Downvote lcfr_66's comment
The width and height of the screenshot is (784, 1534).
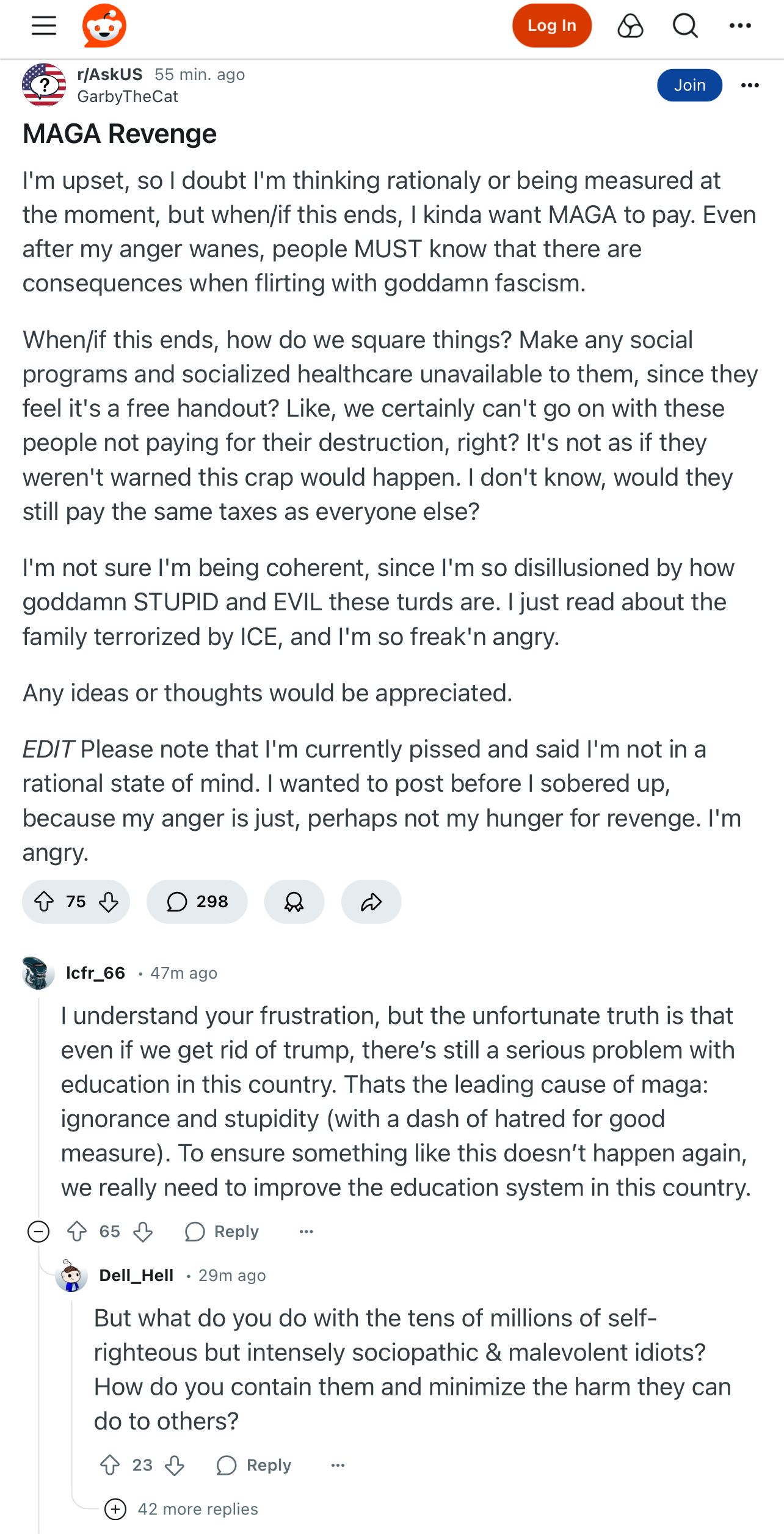143,1231
